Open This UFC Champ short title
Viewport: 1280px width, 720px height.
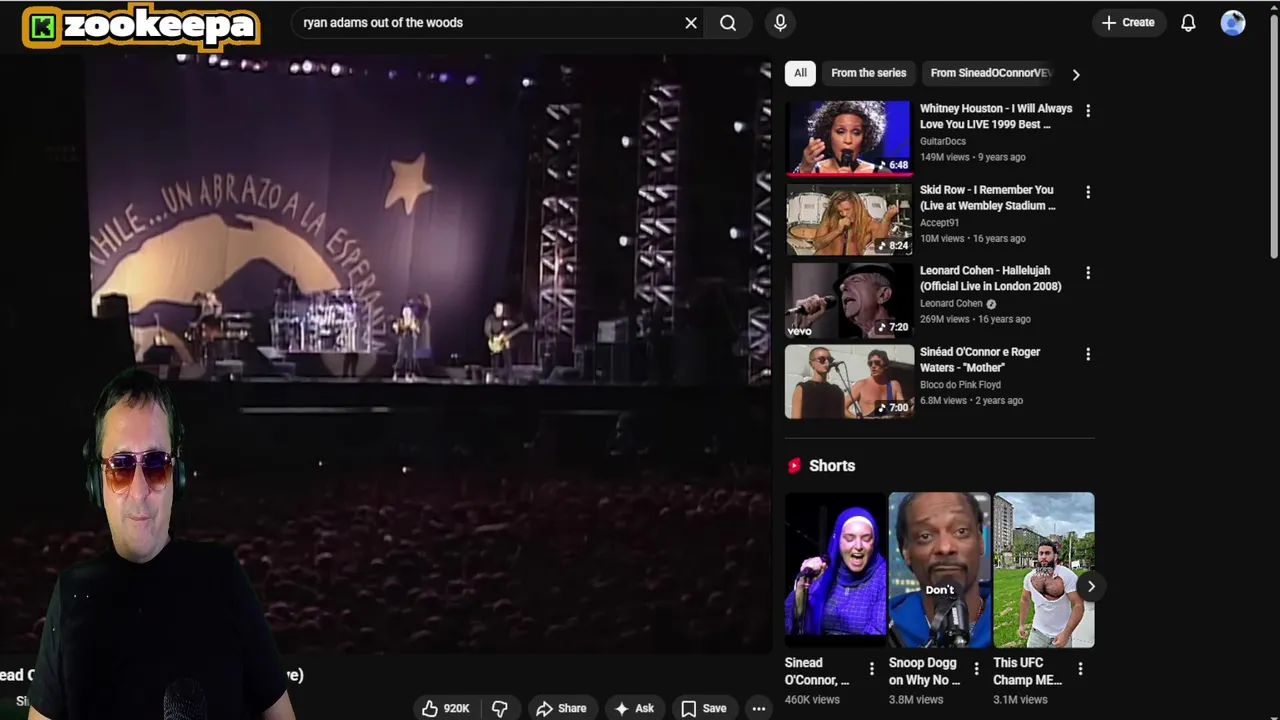[1028, 672]
